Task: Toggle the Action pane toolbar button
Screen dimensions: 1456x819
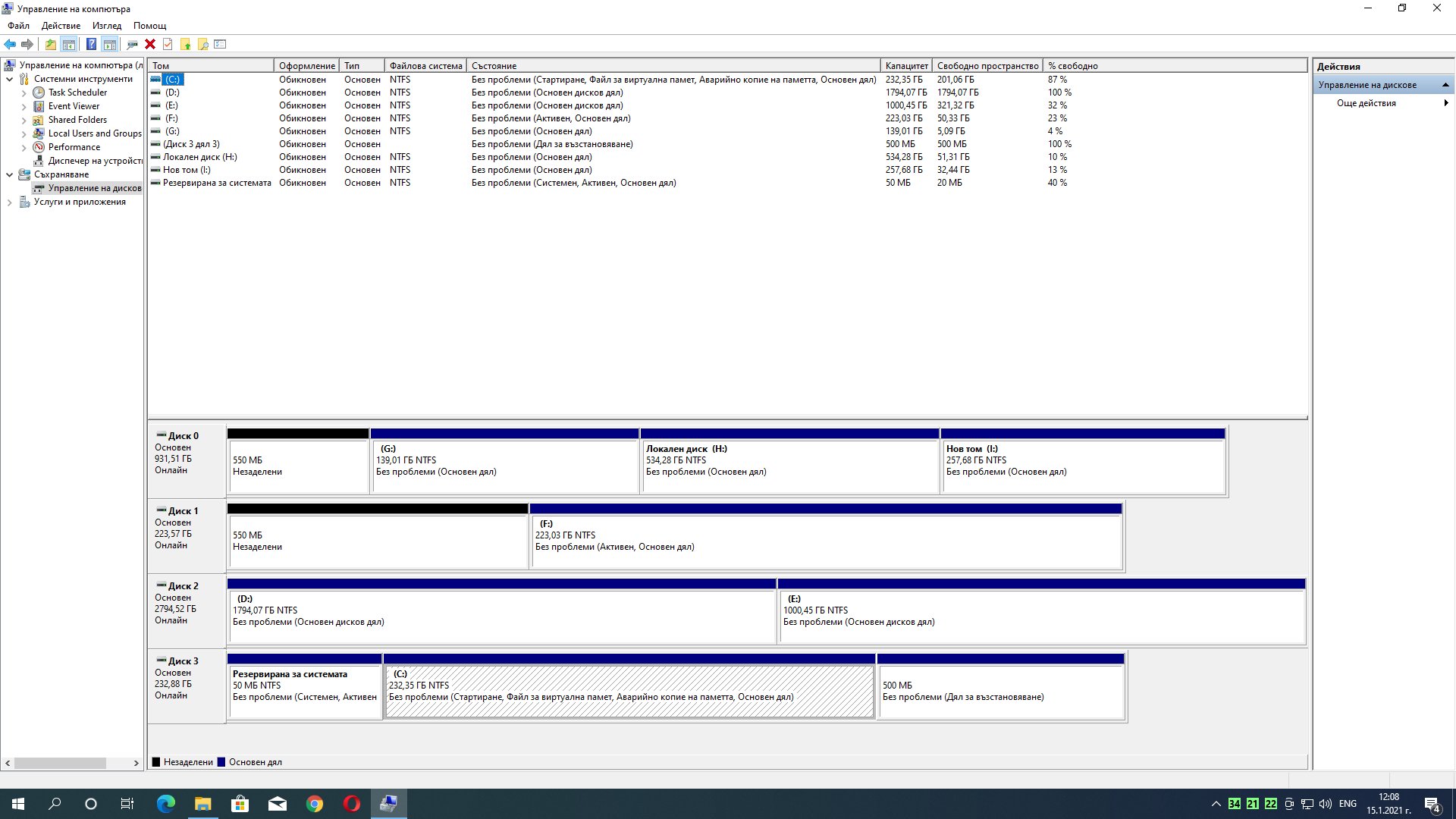Action: [109, 44]
